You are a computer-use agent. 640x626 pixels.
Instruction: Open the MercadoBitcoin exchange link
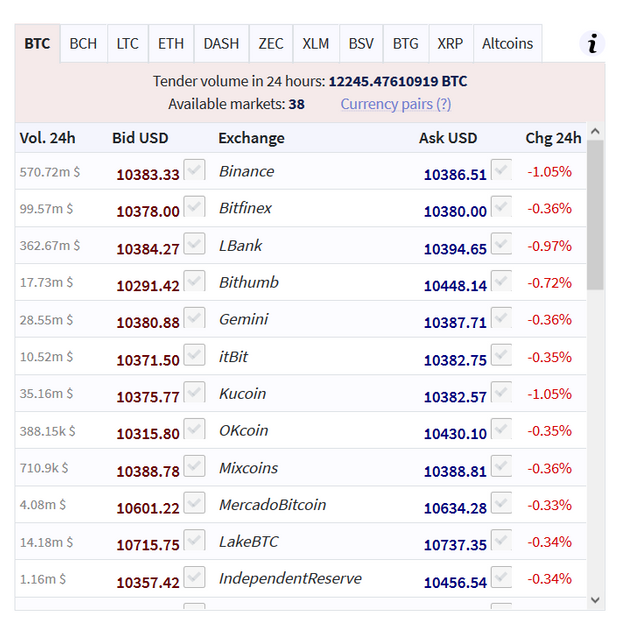[272, 505]
